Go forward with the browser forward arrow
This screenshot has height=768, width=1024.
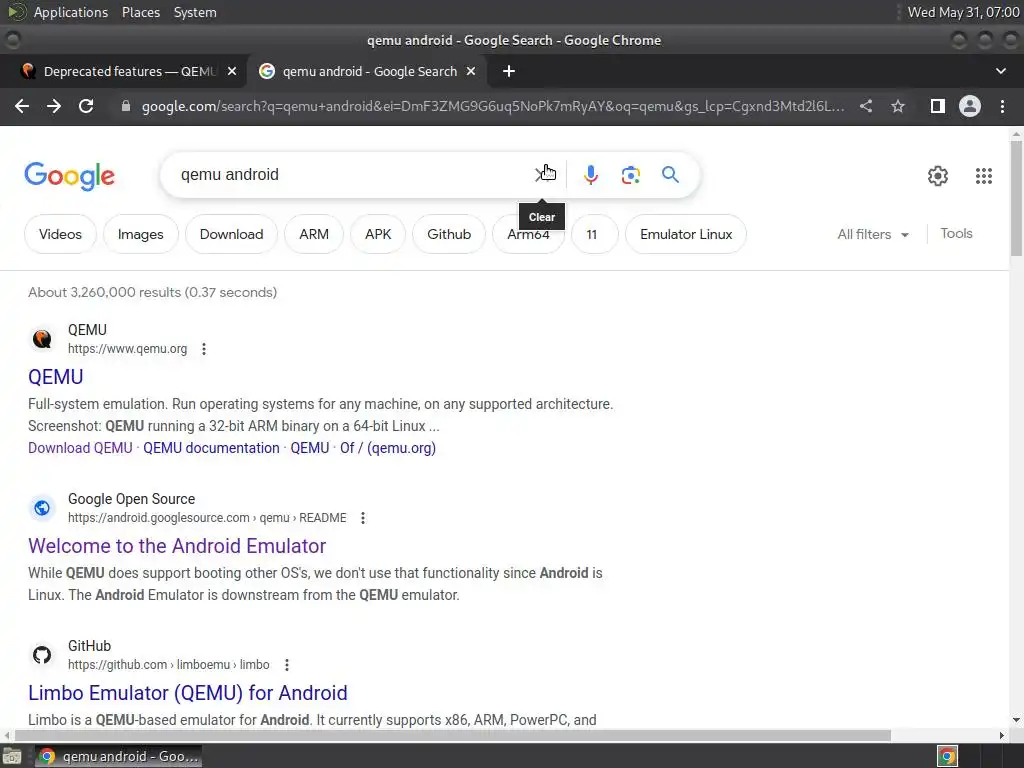click(x=54, y=106)
